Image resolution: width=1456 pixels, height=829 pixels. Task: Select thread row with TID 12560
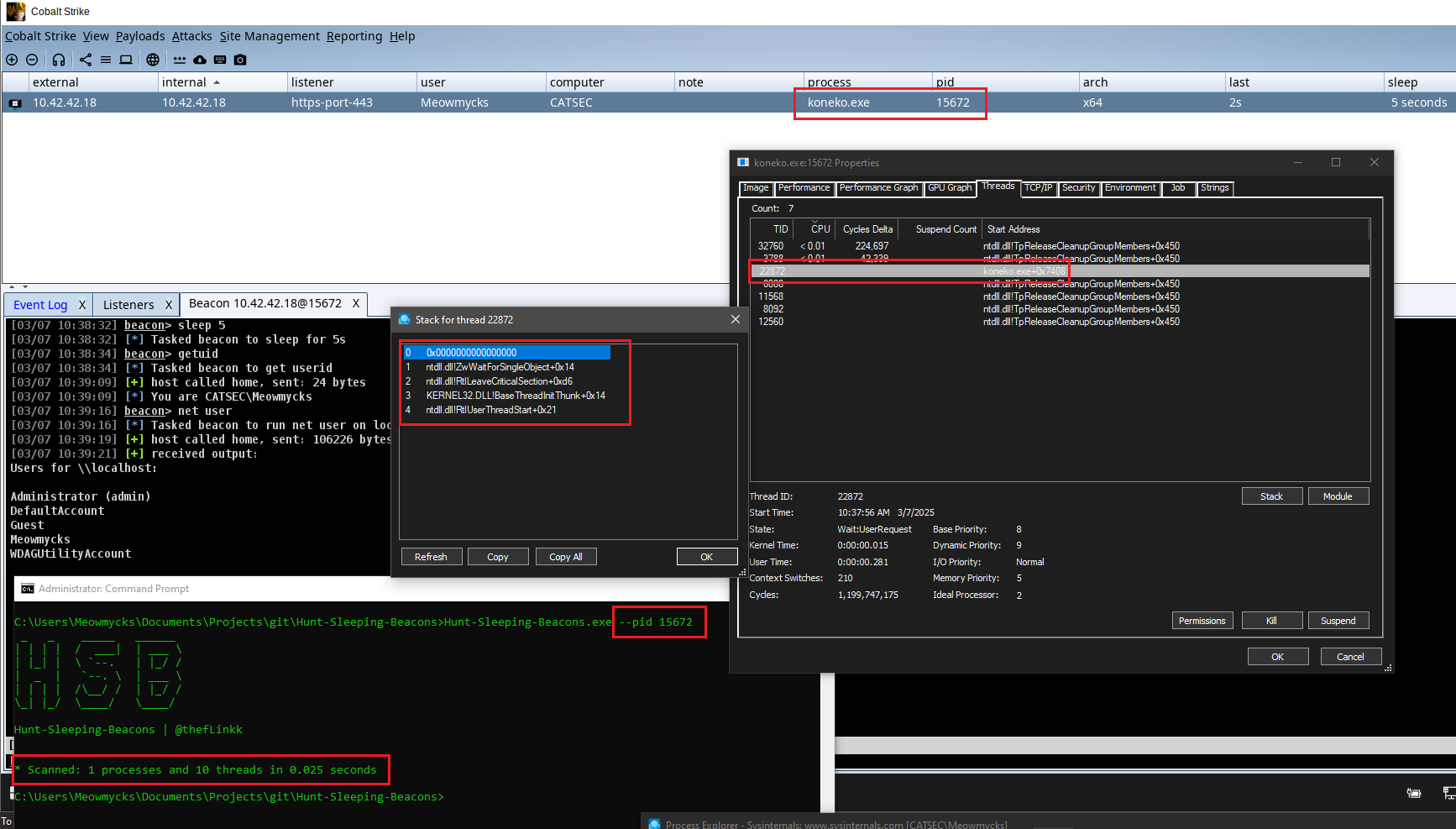(1060, 322)
